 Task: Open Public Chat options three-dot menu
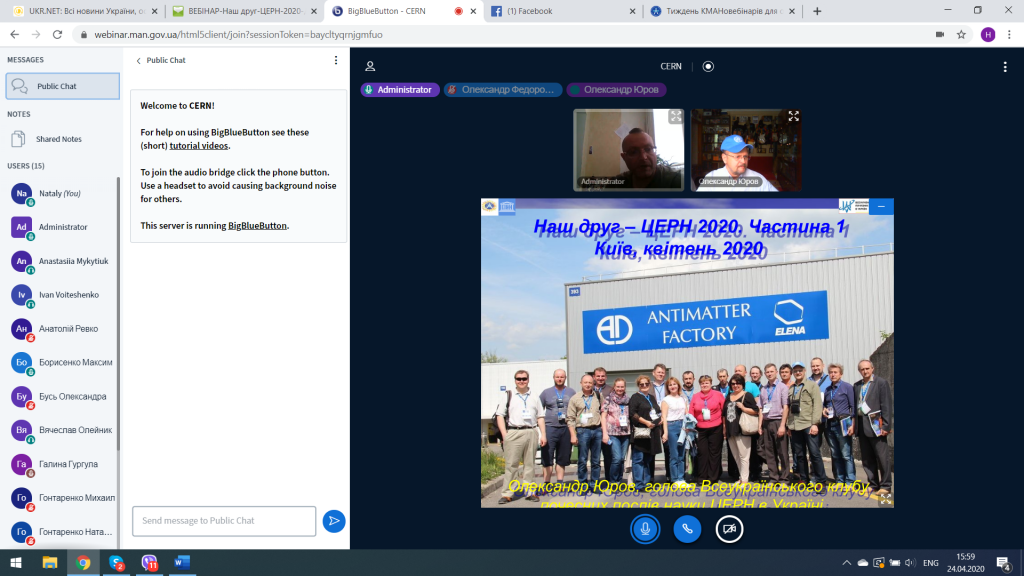(336, 60)
